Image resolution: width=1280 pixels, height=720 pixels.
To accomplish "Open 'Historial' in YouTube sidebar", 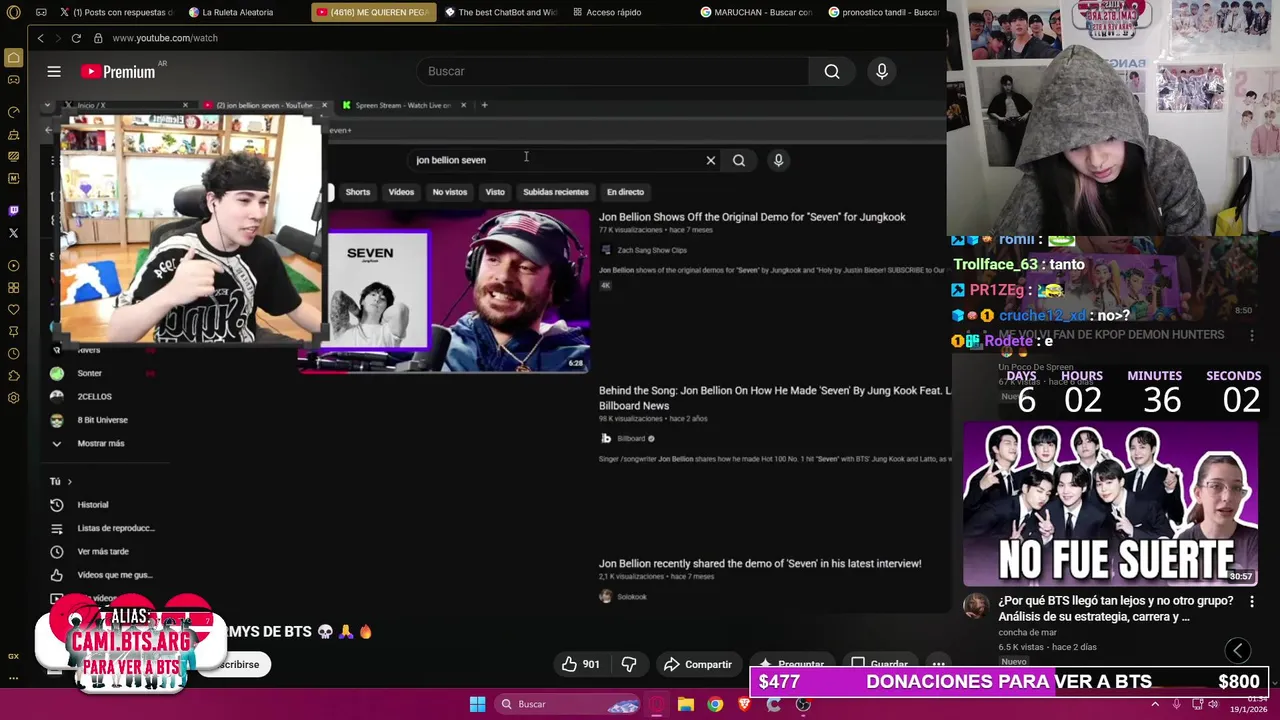I will point(93,505).
